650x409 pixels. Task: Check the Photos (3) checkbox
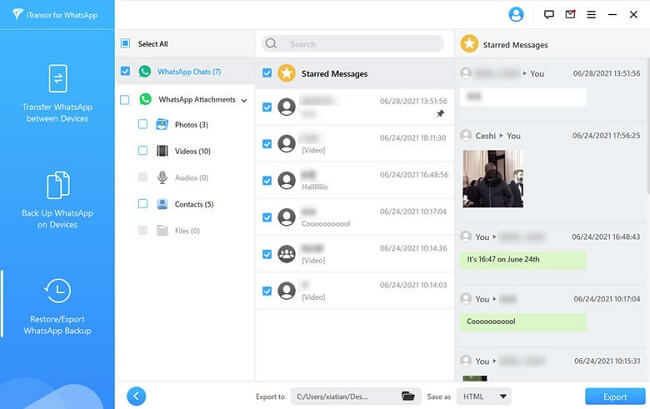pos(143,124)
